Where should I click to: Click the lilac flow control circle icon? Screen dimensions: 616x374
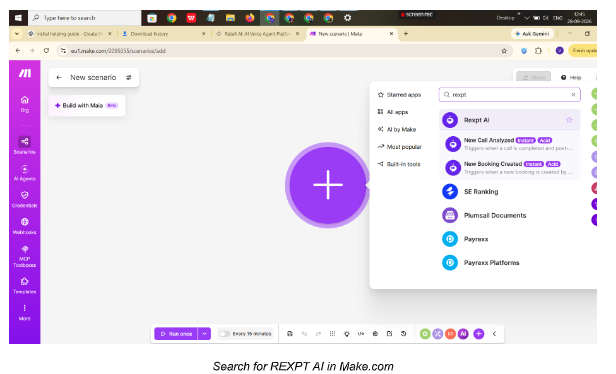[x=437, y=334]
